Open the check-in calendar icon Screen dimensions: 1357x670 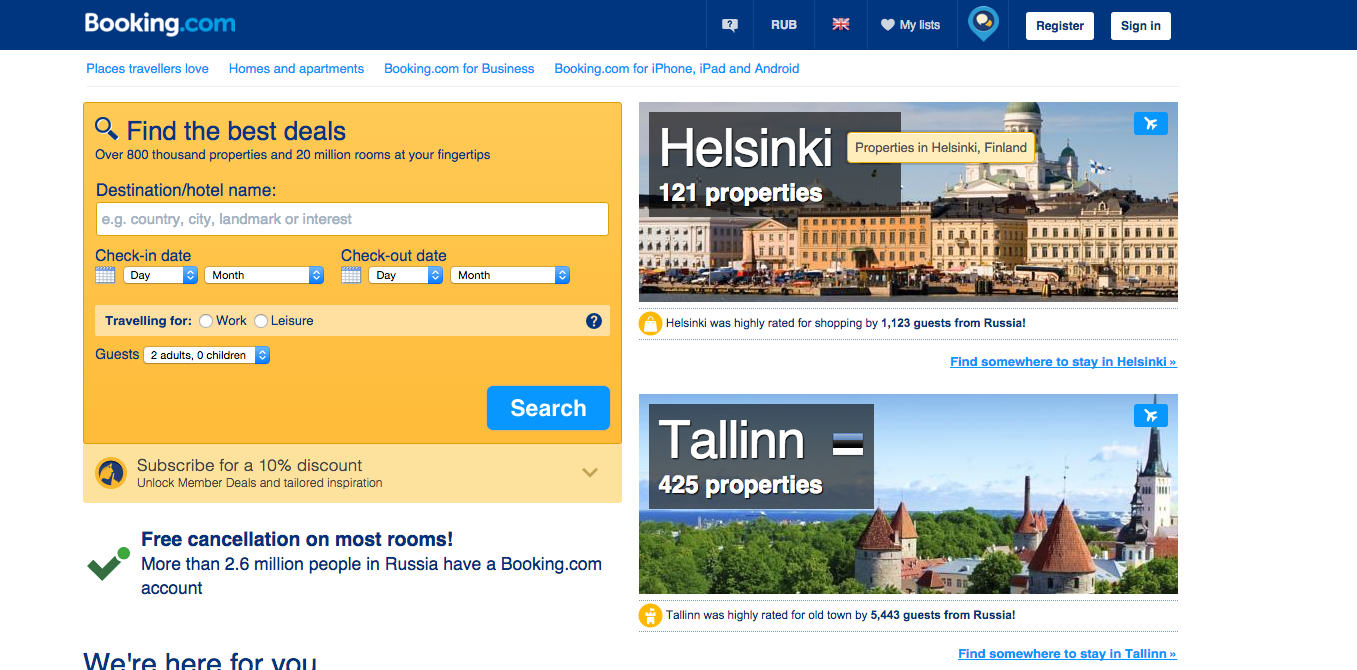pyautogui.click(x=105, y=275)
